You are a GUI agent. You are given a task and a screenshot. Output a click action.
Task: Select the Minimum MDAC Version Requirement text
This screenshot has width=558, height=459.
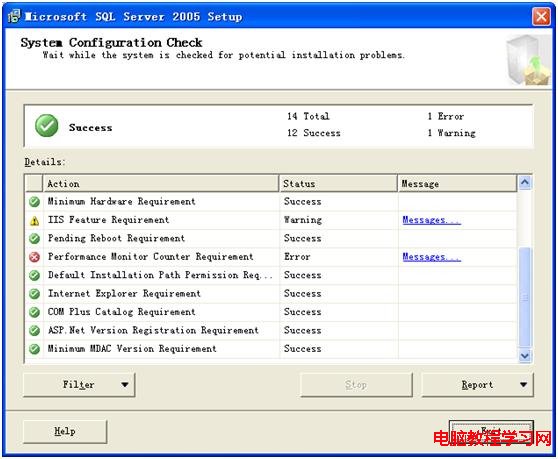(x=132, y=349)
